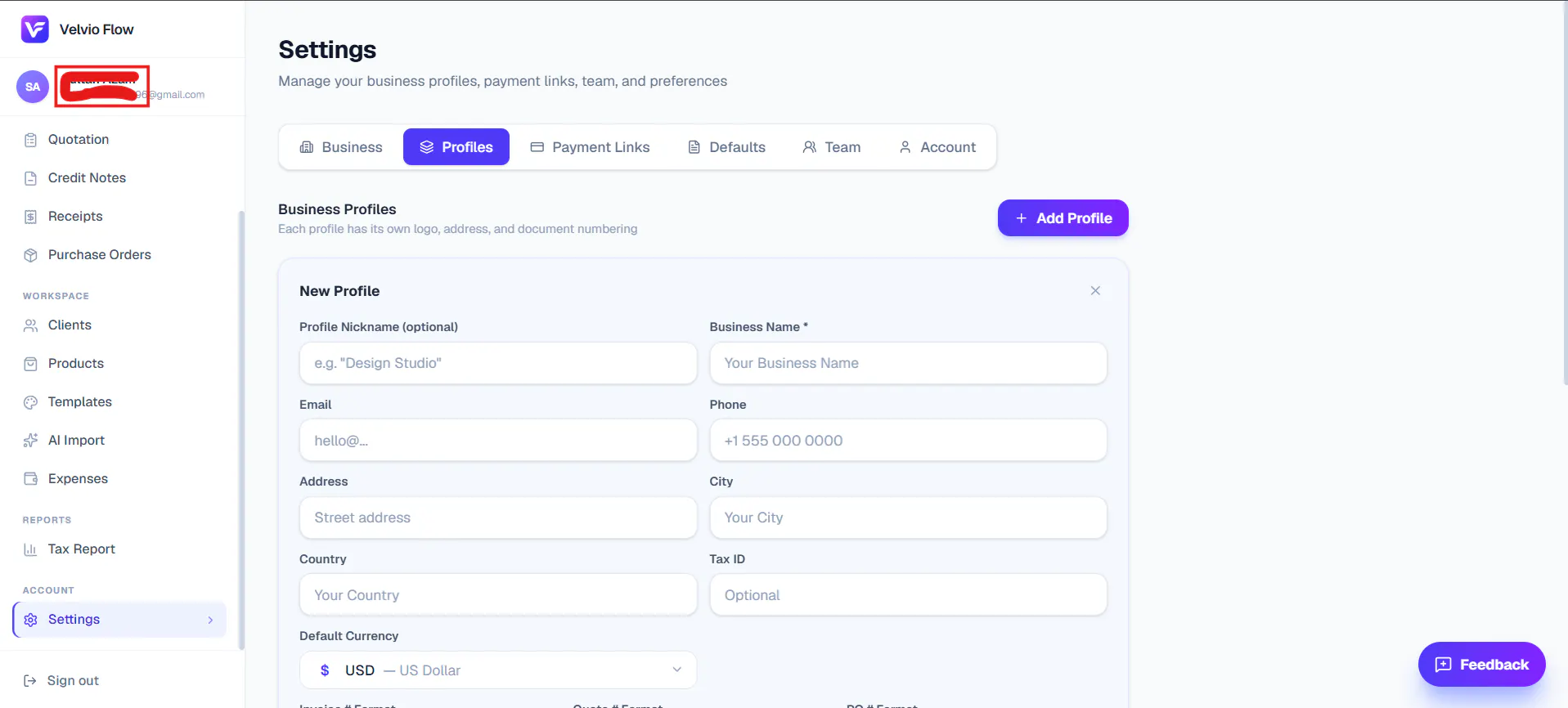Open the Clients page
Viewport: 1568px width, 708px height.
119,325
